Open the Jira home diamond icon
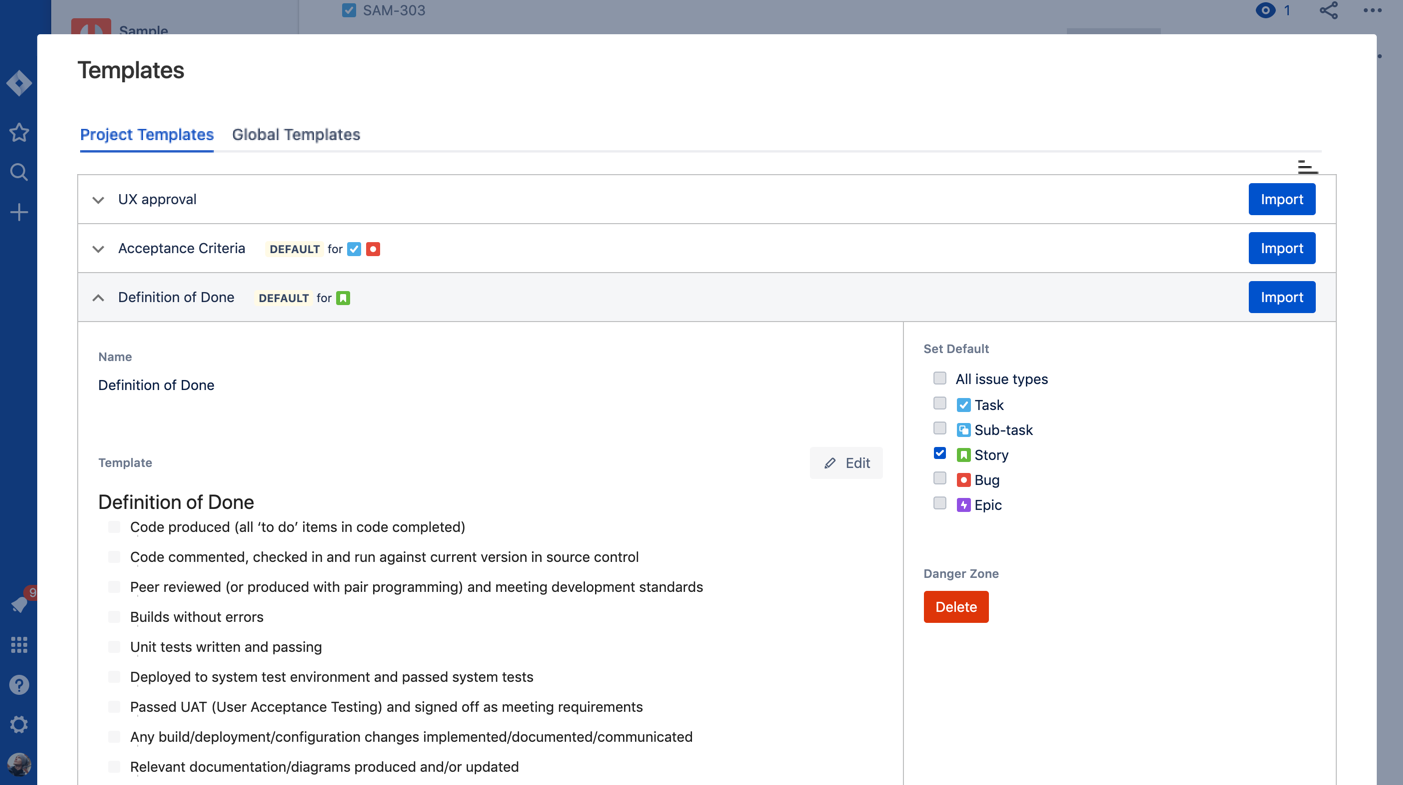 [19, 83]
